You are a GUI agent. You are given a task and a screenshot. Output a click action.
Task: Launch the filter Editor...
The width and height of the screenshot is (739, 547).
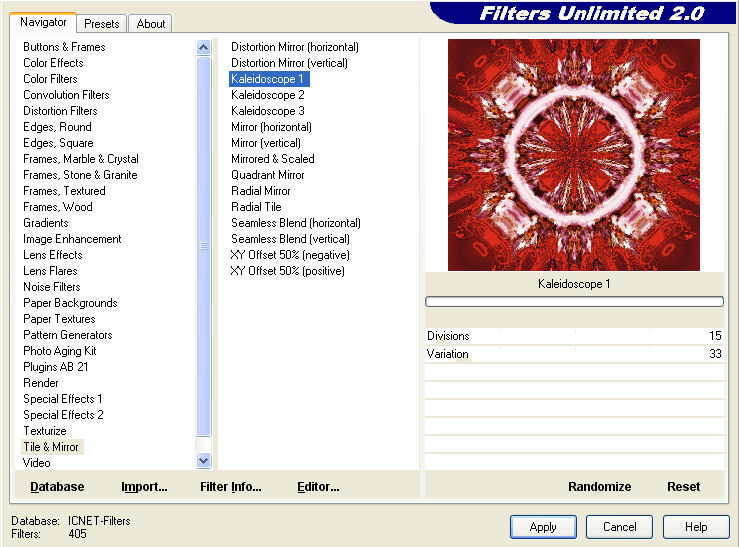pos(318,487)
